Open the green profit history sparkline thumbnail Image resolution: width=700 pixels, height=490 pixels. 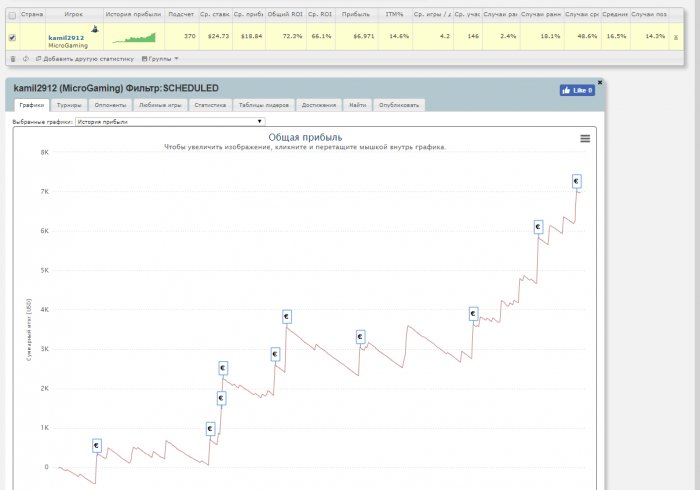(x=134, y=38)
